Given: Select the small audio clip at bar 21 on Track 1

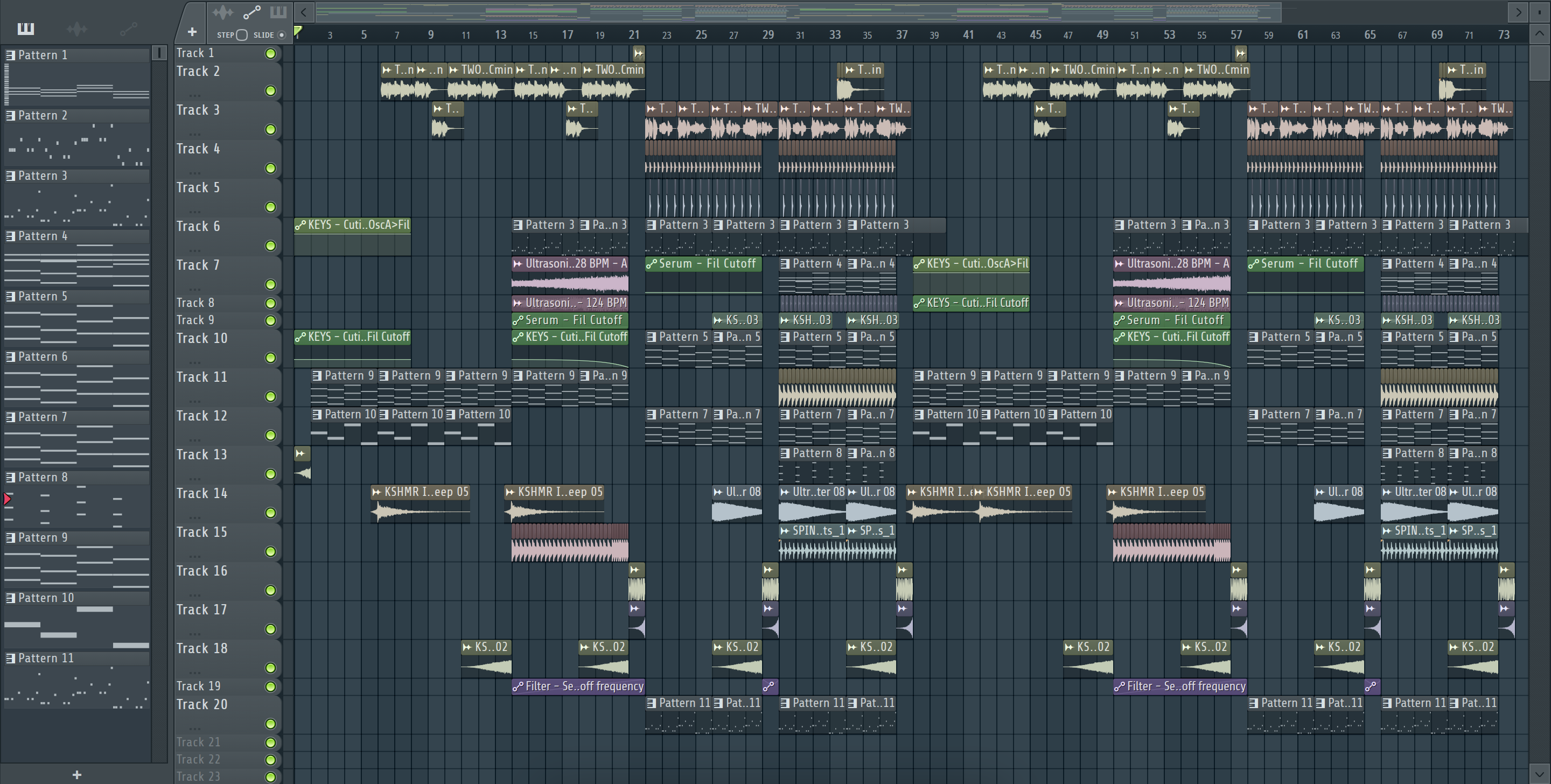Looking at the screenshot, I should 638,54.
